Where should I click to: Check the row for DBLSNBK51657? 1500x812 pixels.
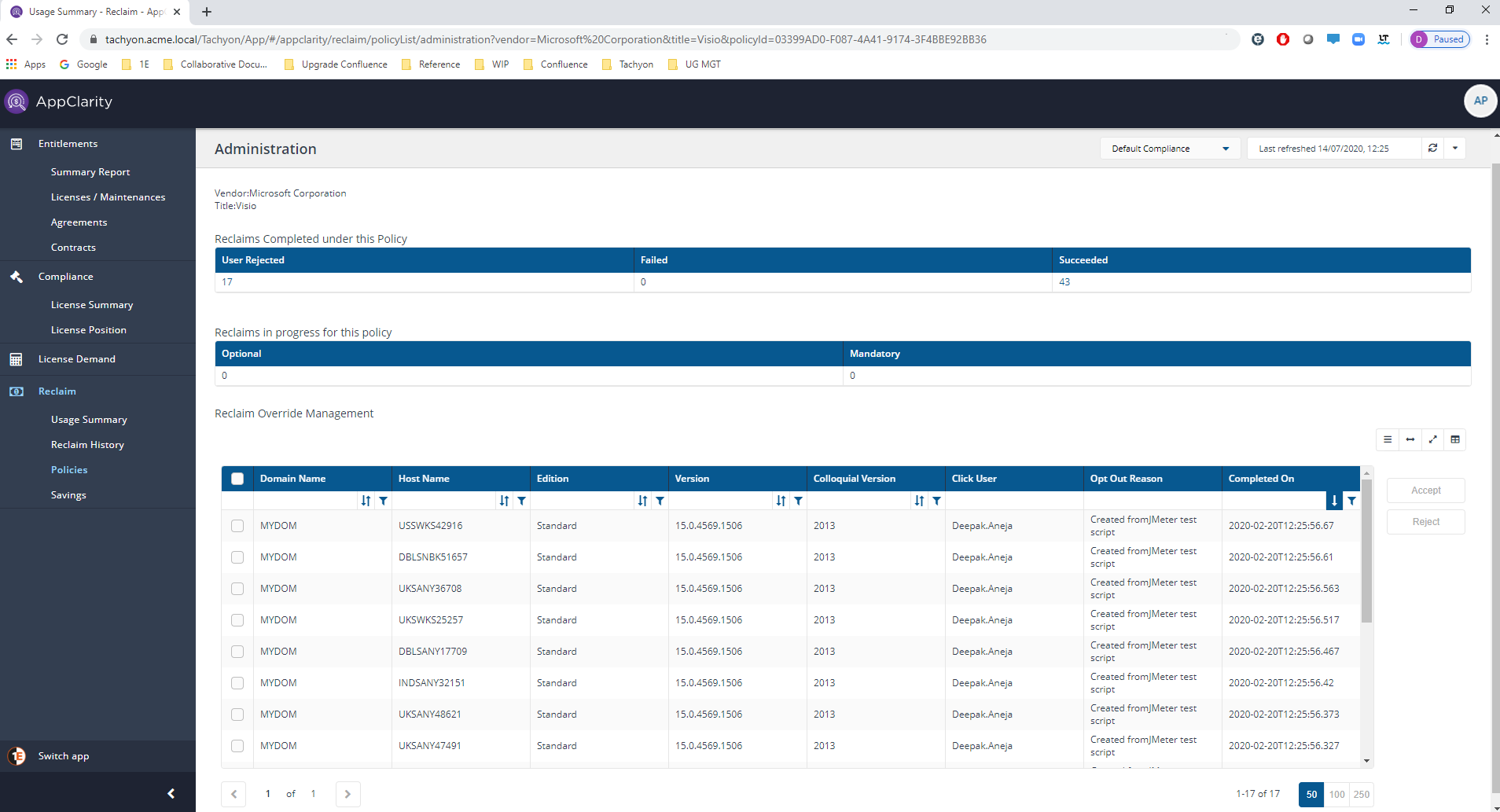(237, 557)
